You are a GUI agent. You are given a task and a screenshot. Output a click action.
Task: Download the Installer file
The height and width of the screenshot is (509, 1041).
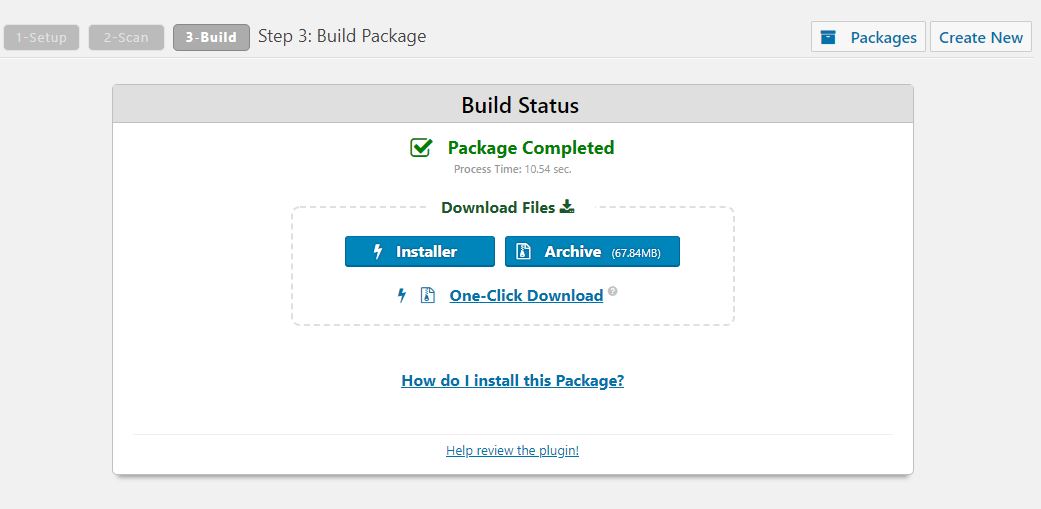(420, 252)
